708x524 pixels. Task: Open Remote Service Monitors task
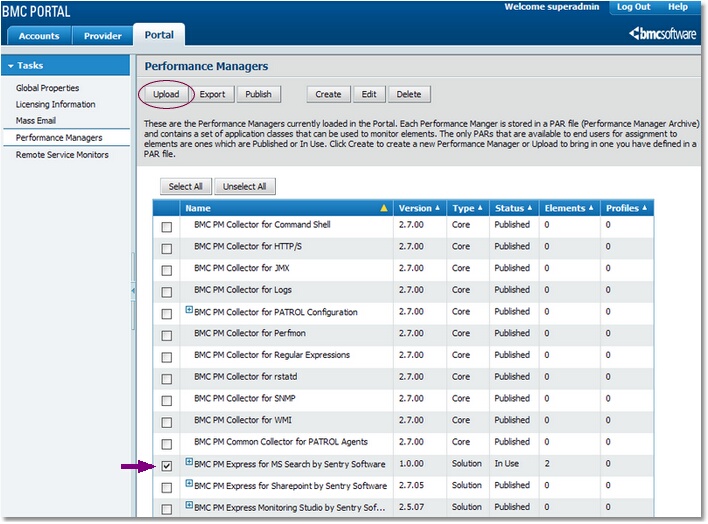62,154
